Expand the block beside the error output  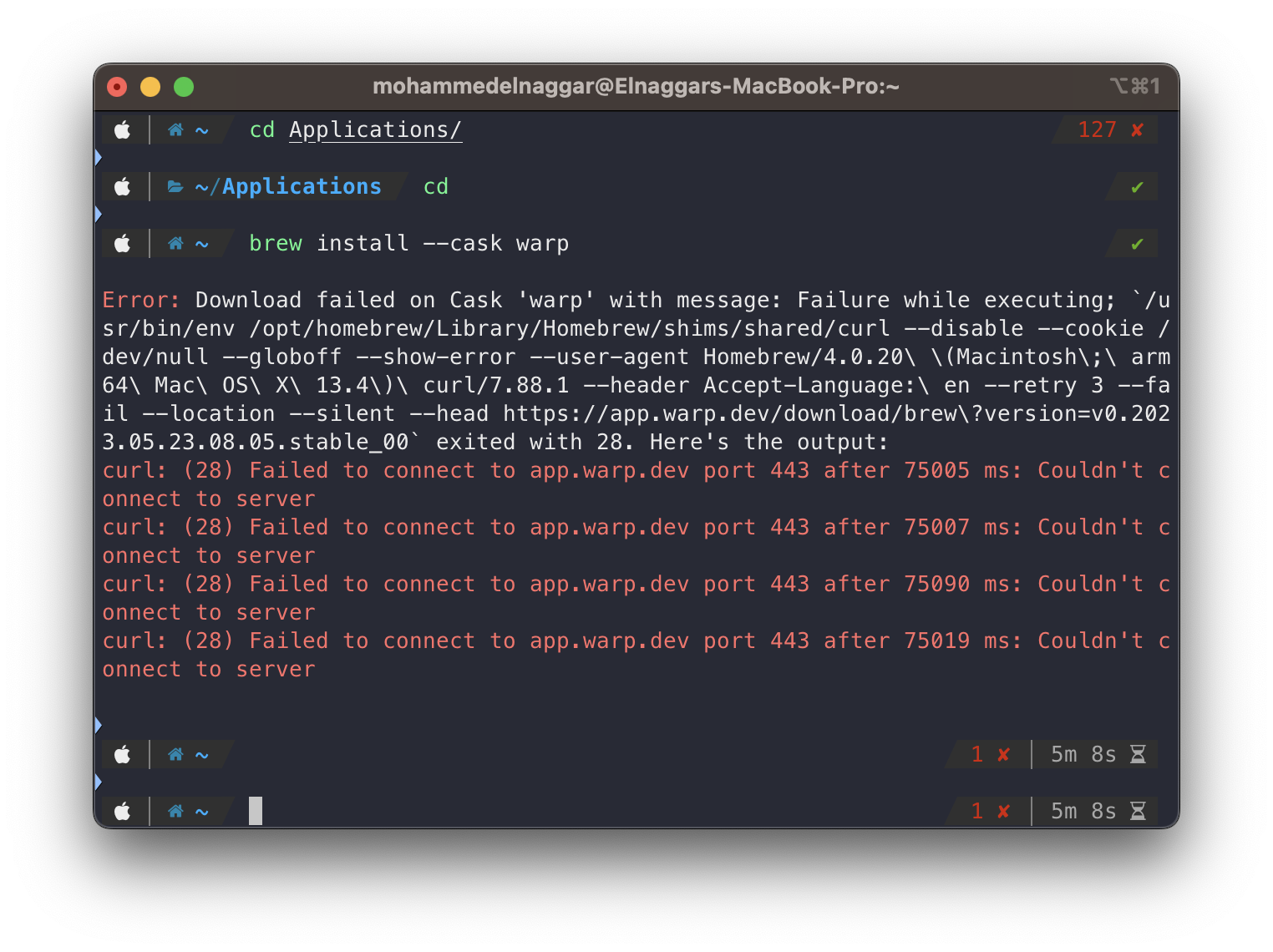[98, 724]
